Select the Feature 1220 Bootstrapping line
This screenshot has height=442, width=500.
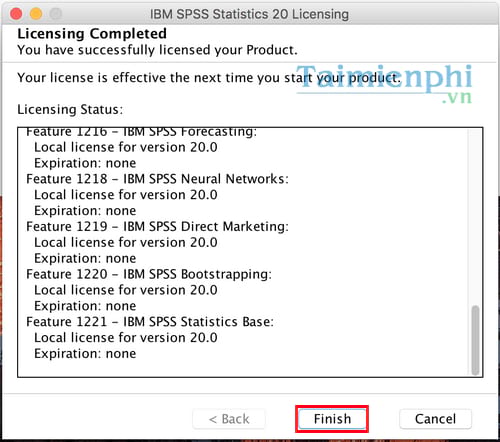point(149,274)
